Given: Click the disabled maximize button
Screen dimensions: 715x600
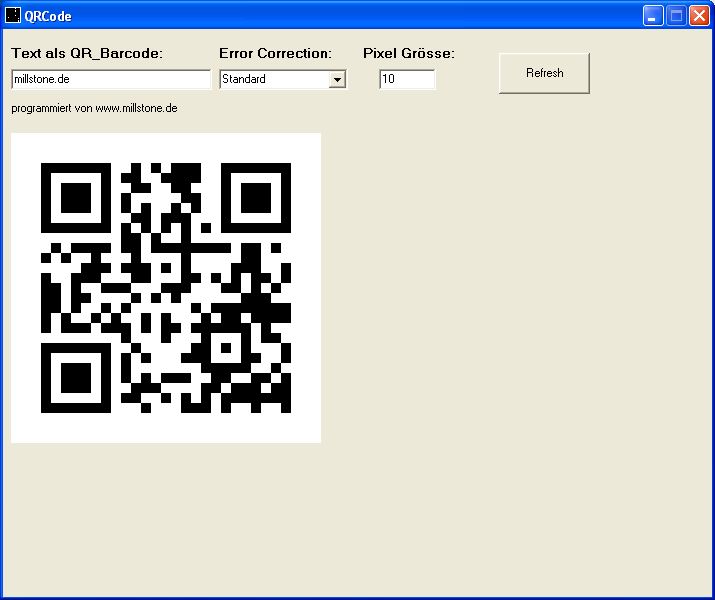Looking at the screenshot, I should click(x=676, y=16).
